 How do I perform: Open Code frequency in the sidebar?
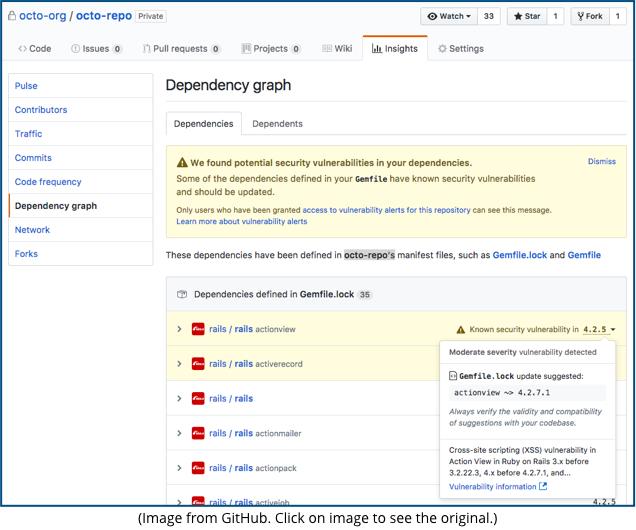[x=81, y=182]
